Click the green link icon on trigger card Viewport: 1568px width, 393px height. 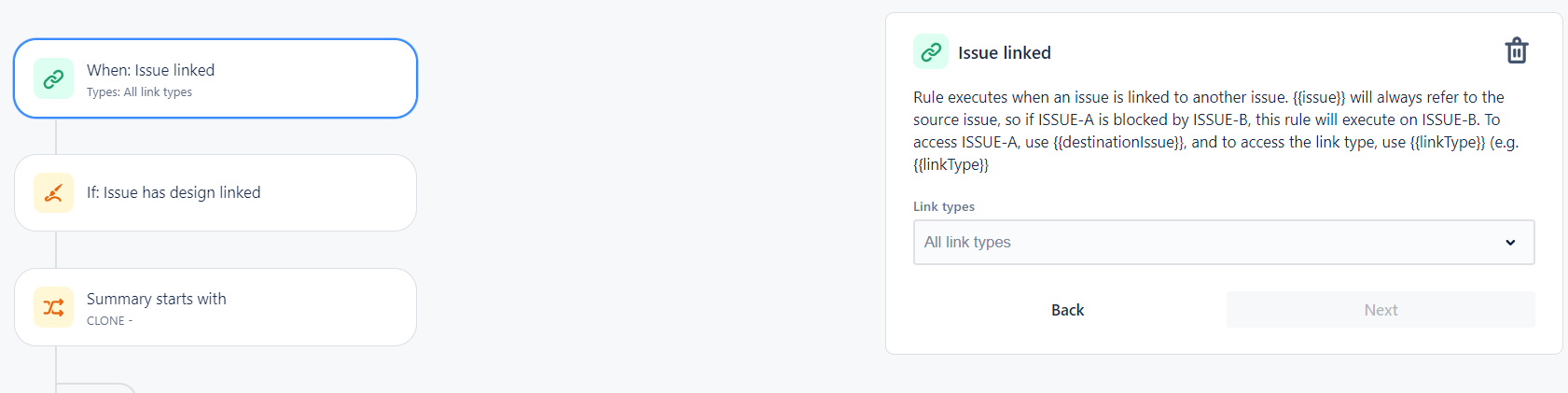point(53,78)
